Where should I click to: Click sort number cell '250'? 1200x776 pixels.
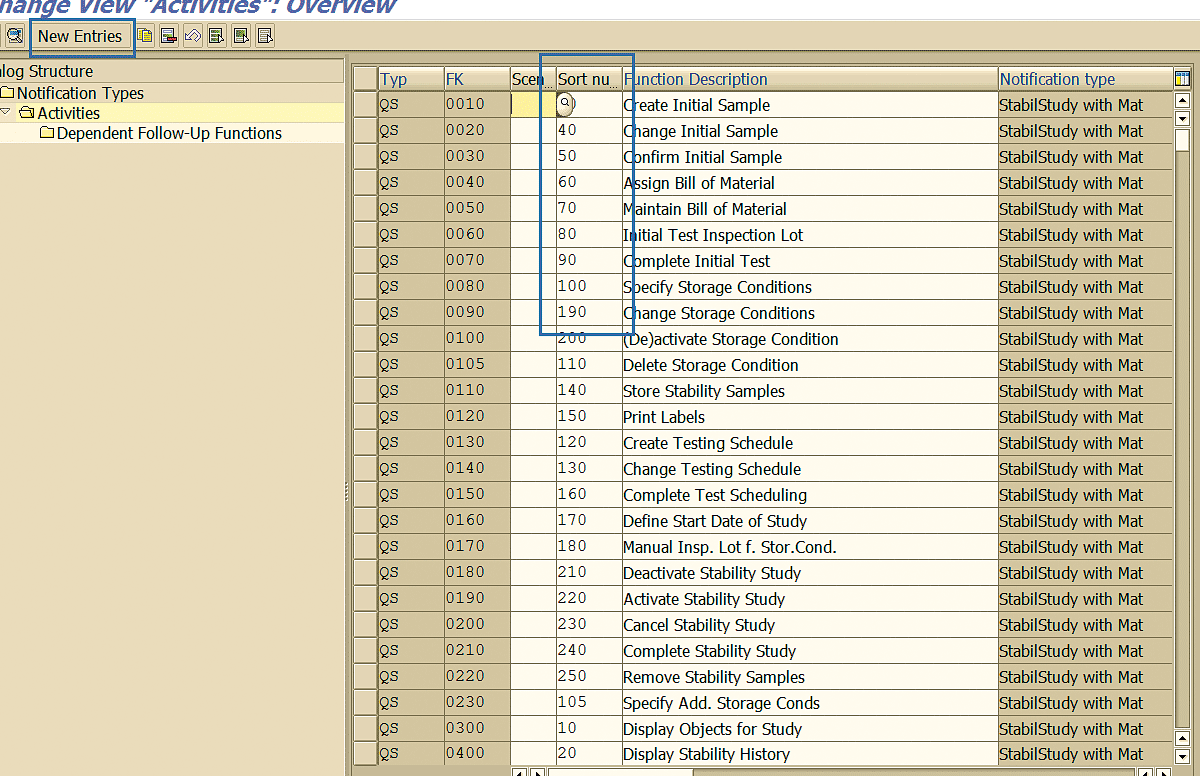(x=589, y=677)
